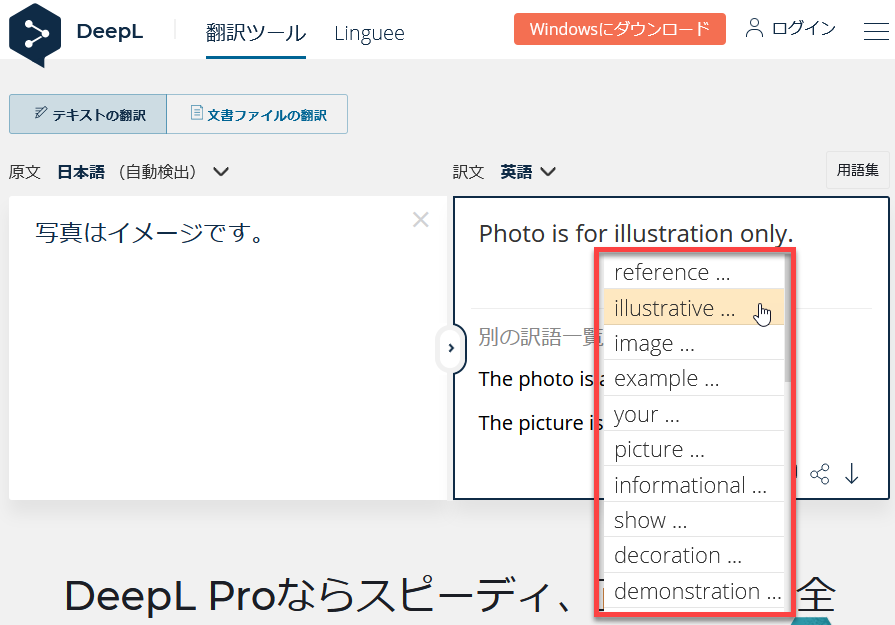Select the テキストの翻訳 tab
895x625 pixels.
point(88,115)
